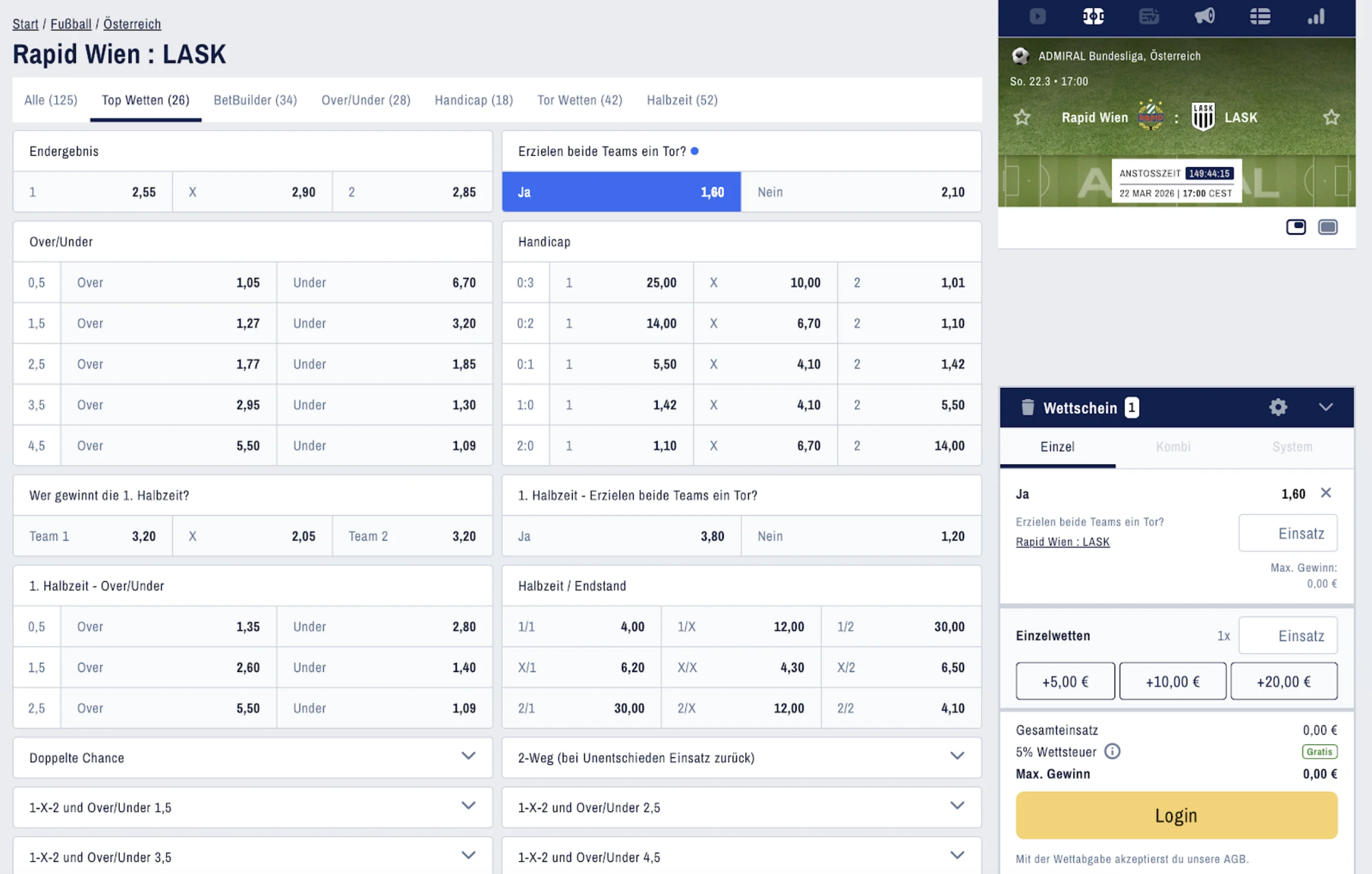The width and height of the screenshot is (1372, 874).
Task: Switch to the BetBuilder (34) tab
Action: 255,100
